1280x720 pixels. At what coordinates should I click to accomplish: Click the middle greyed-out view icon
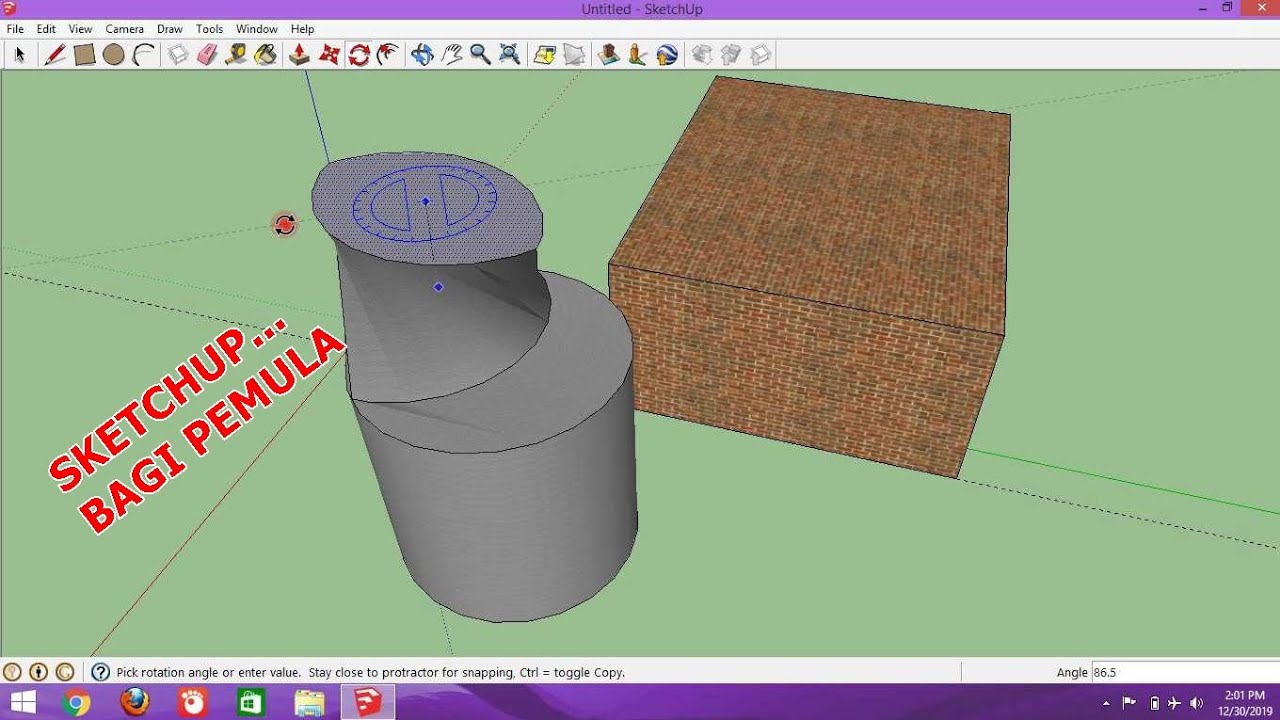[x=731, y=54]
